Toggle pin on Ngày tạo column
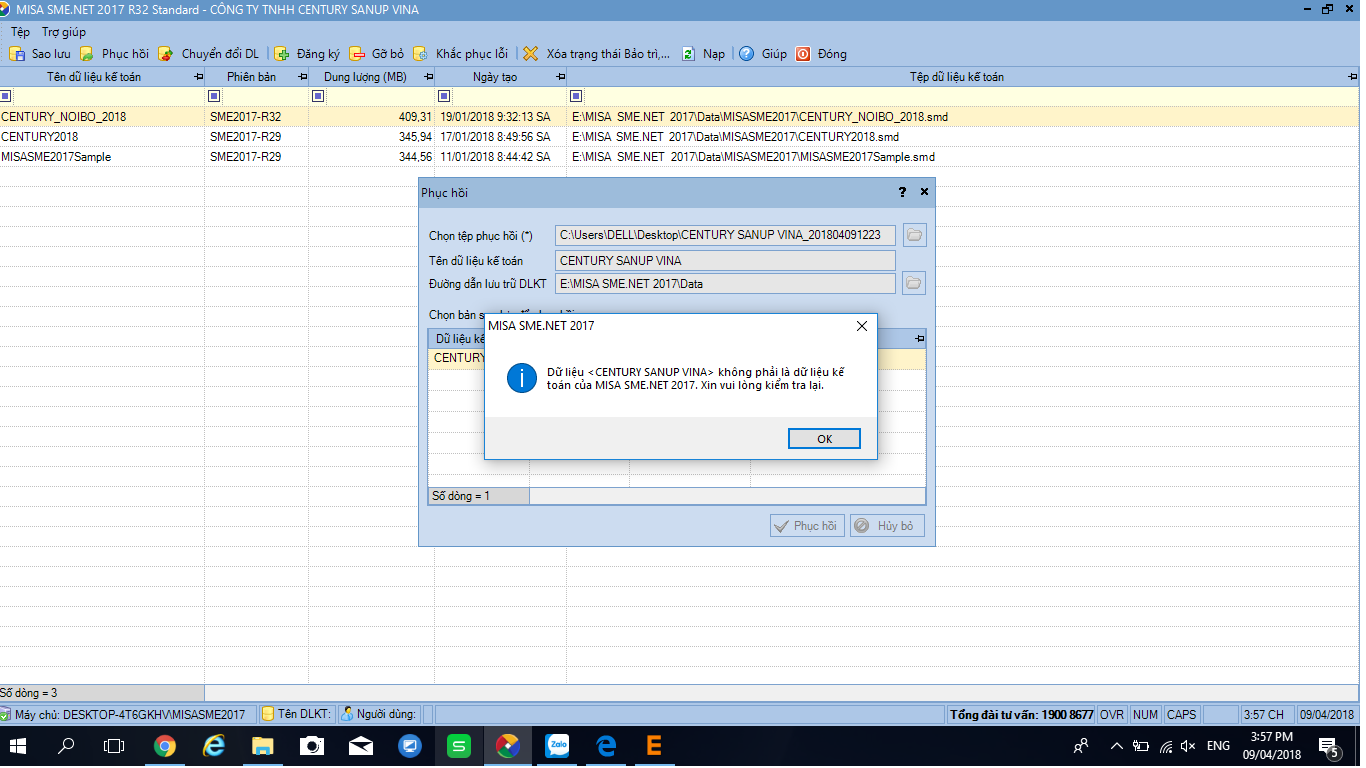 [x=560, y=77]
